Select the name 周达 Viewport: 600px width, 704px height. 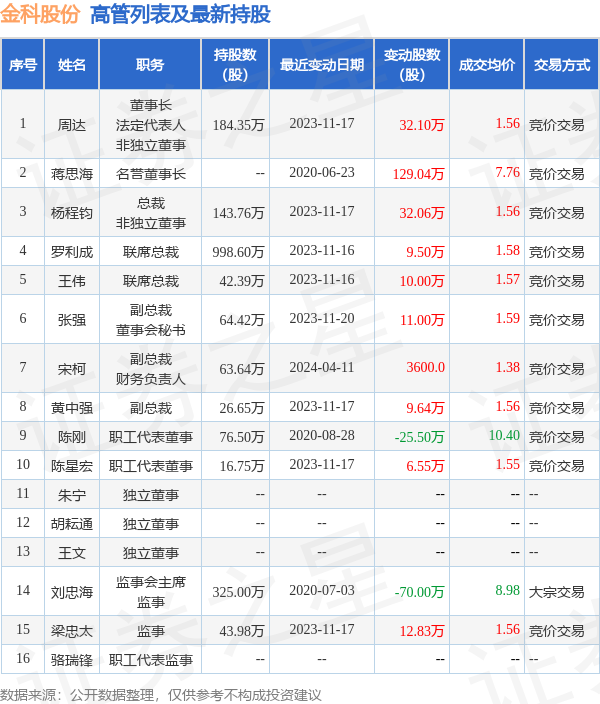pyautogui.click(x=72, y=125)
